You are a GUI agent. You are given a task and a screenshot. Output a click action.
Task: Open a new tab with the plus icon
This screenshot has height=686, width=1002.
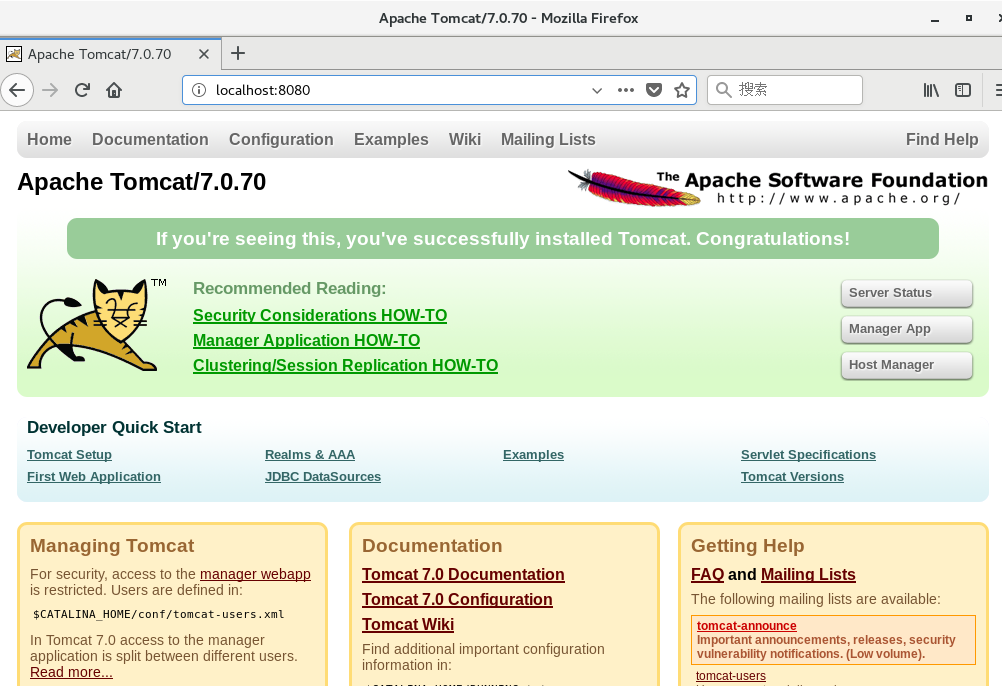238,53
